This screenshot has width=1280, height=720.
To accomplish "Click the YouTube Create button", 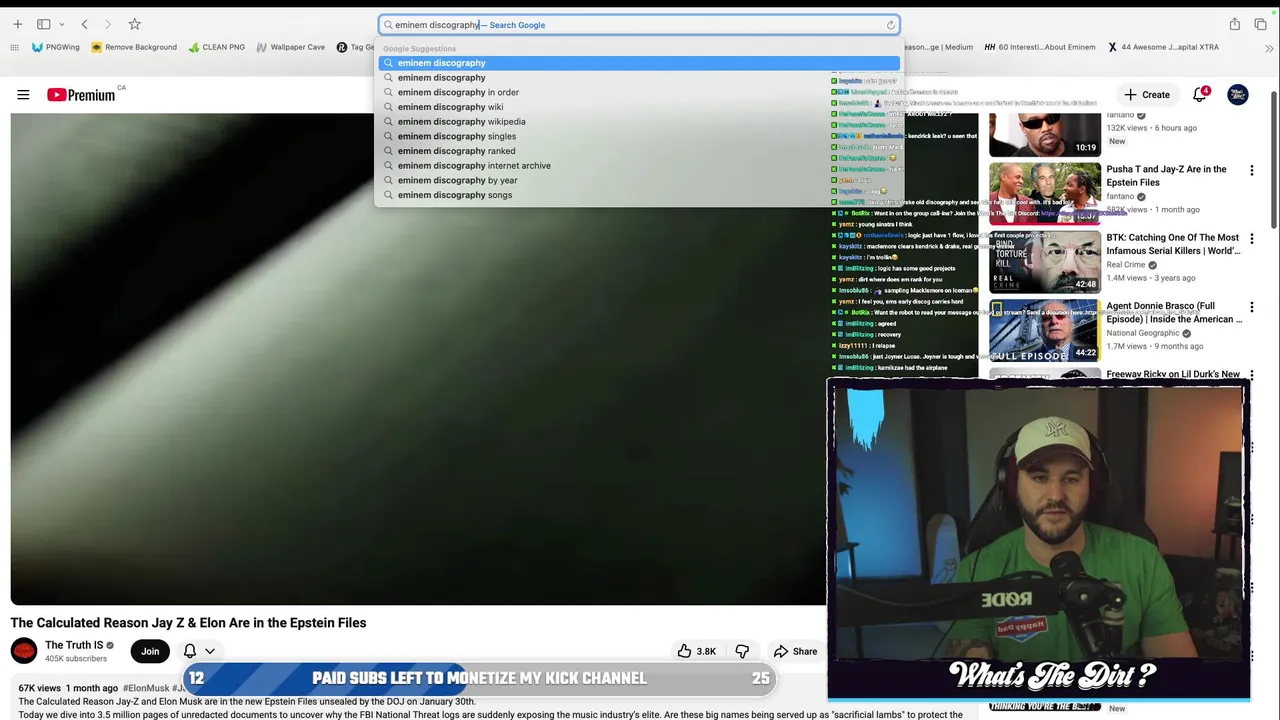I will pos(1146,95).
